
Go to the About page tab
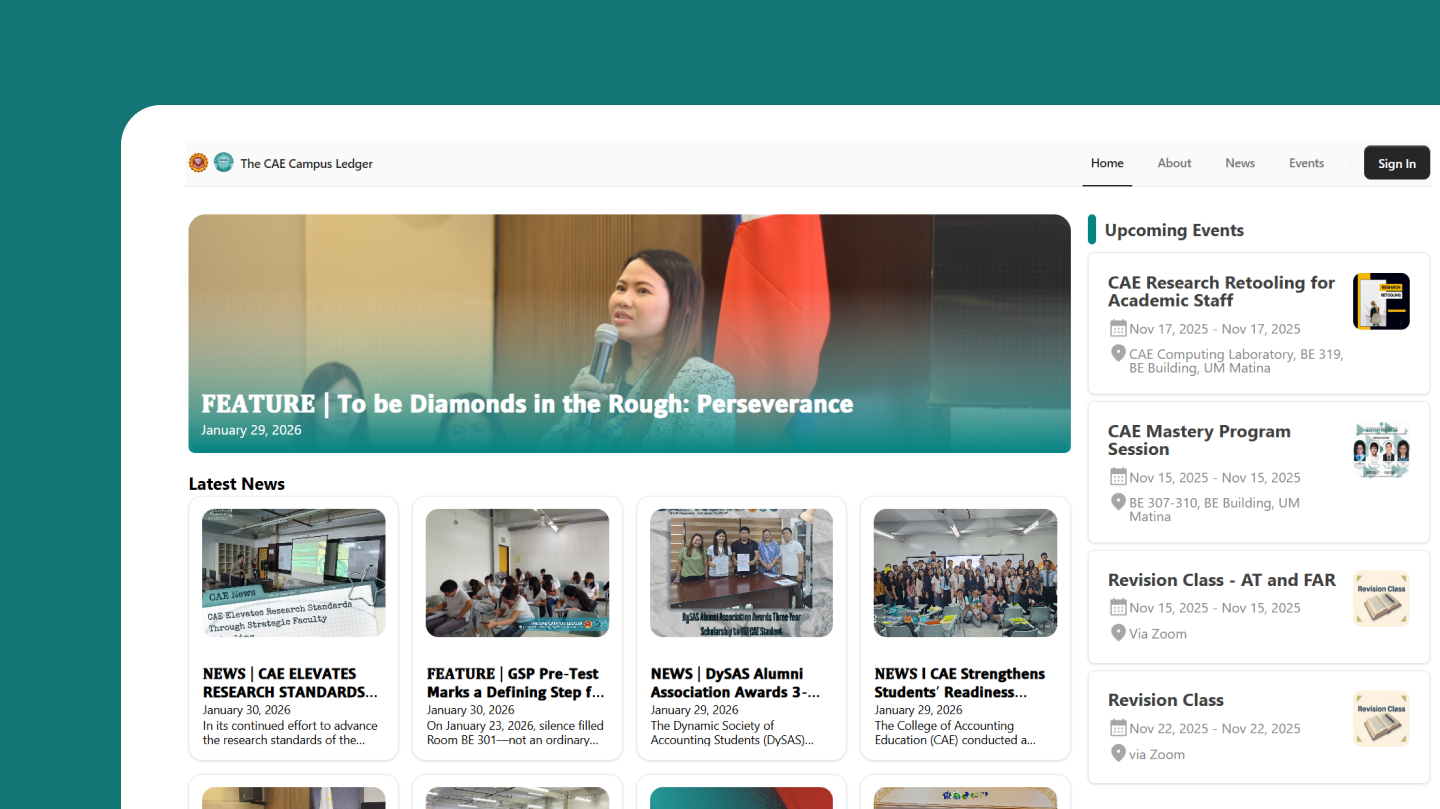point(1174,163)
